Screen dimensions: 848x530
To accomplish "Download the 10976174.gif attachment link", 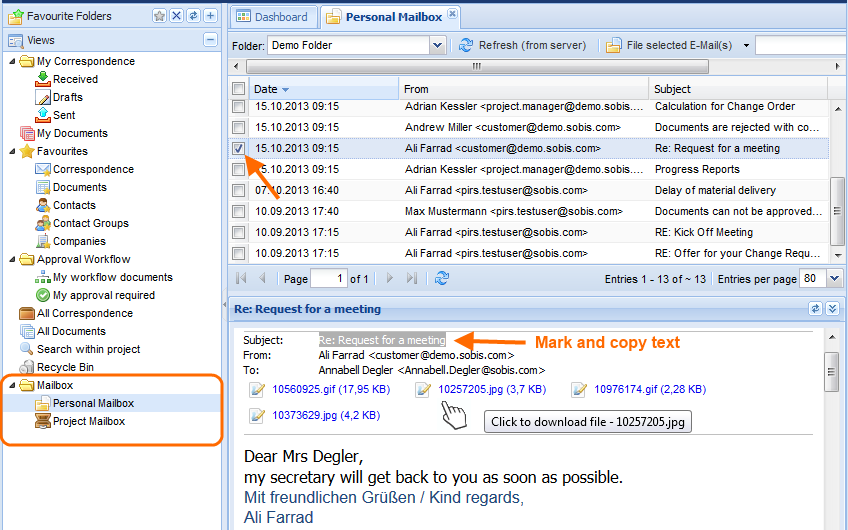I will (x=634, y=389).
